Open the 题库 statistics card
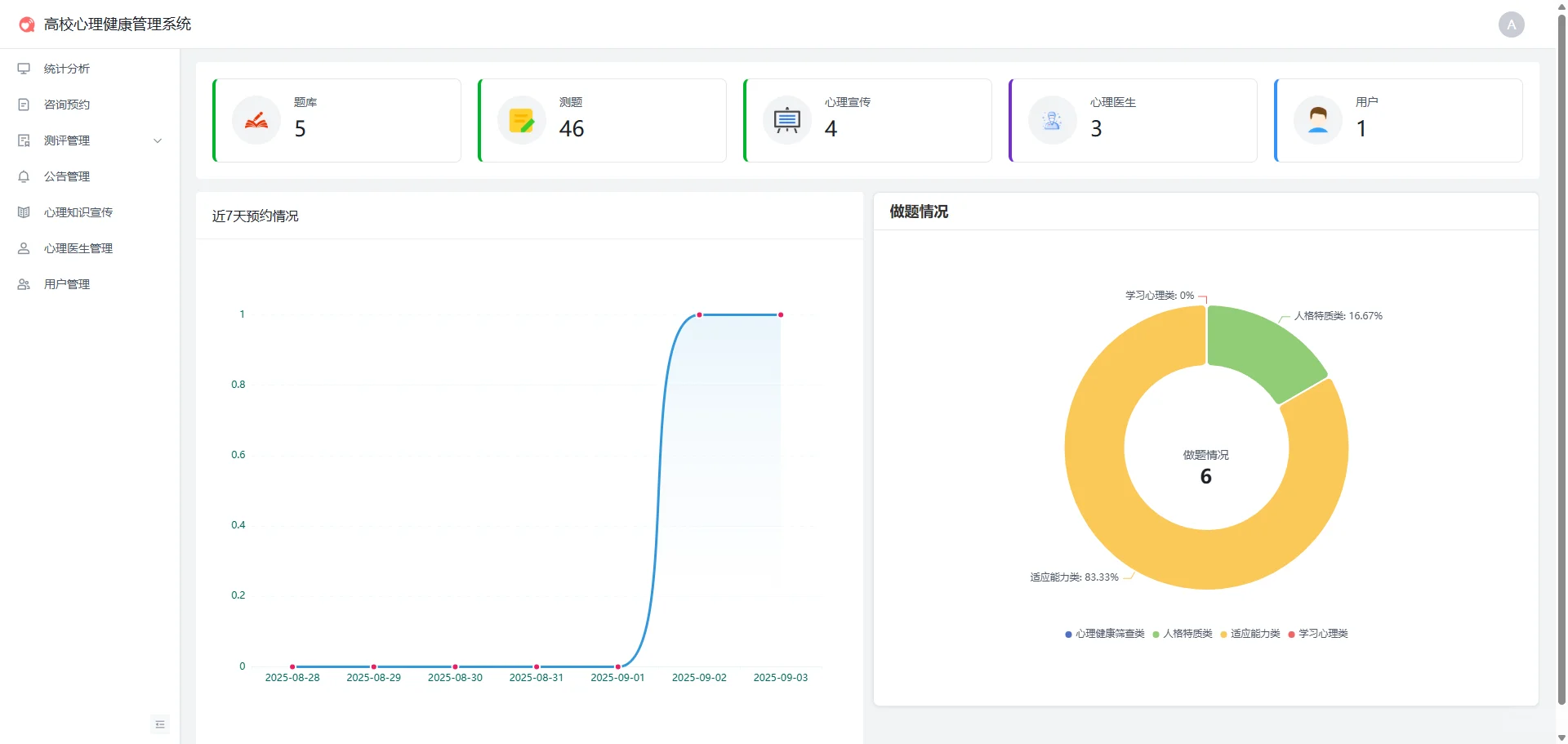Screen dimensions: 1568x744 (336, 119)
